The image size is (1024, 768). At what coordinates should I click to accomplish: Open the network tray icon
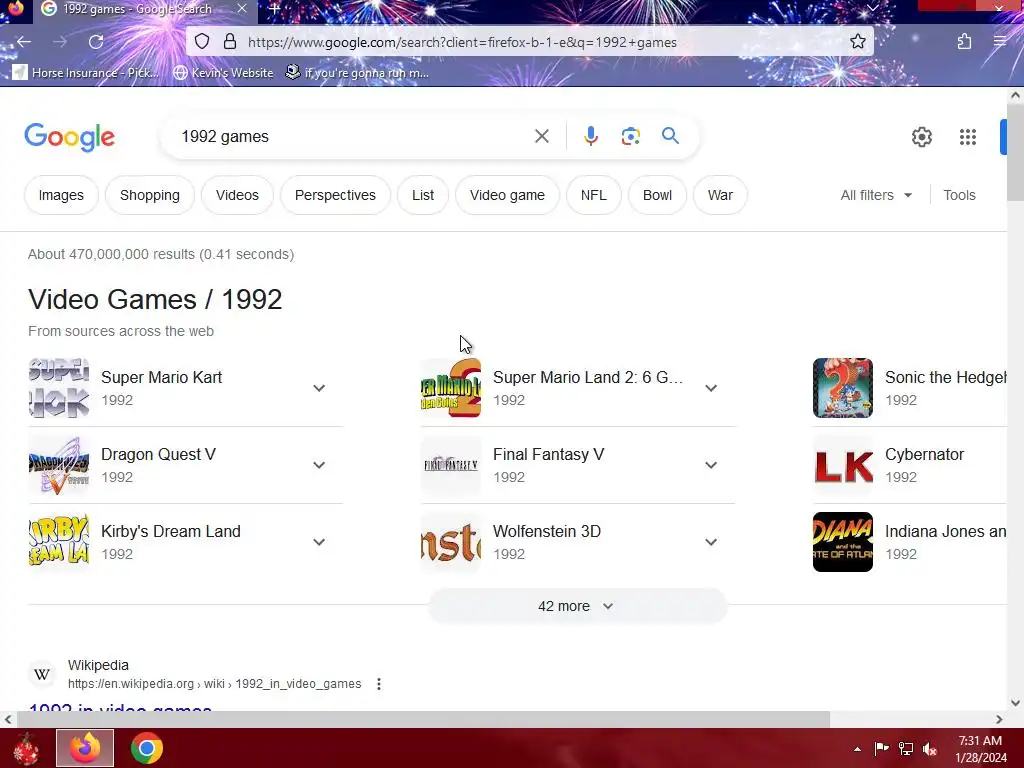click(906, 749)
